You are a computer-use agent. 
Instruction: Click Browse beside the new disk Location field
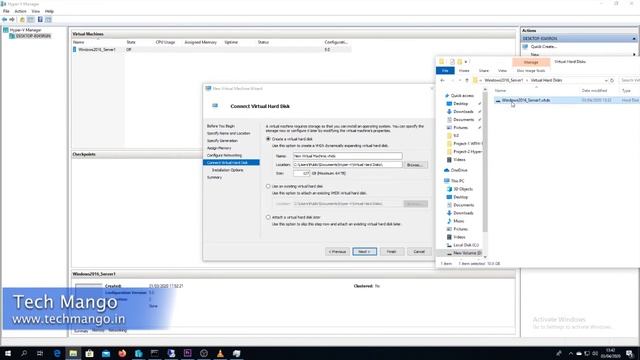click(x=416, y=165)
